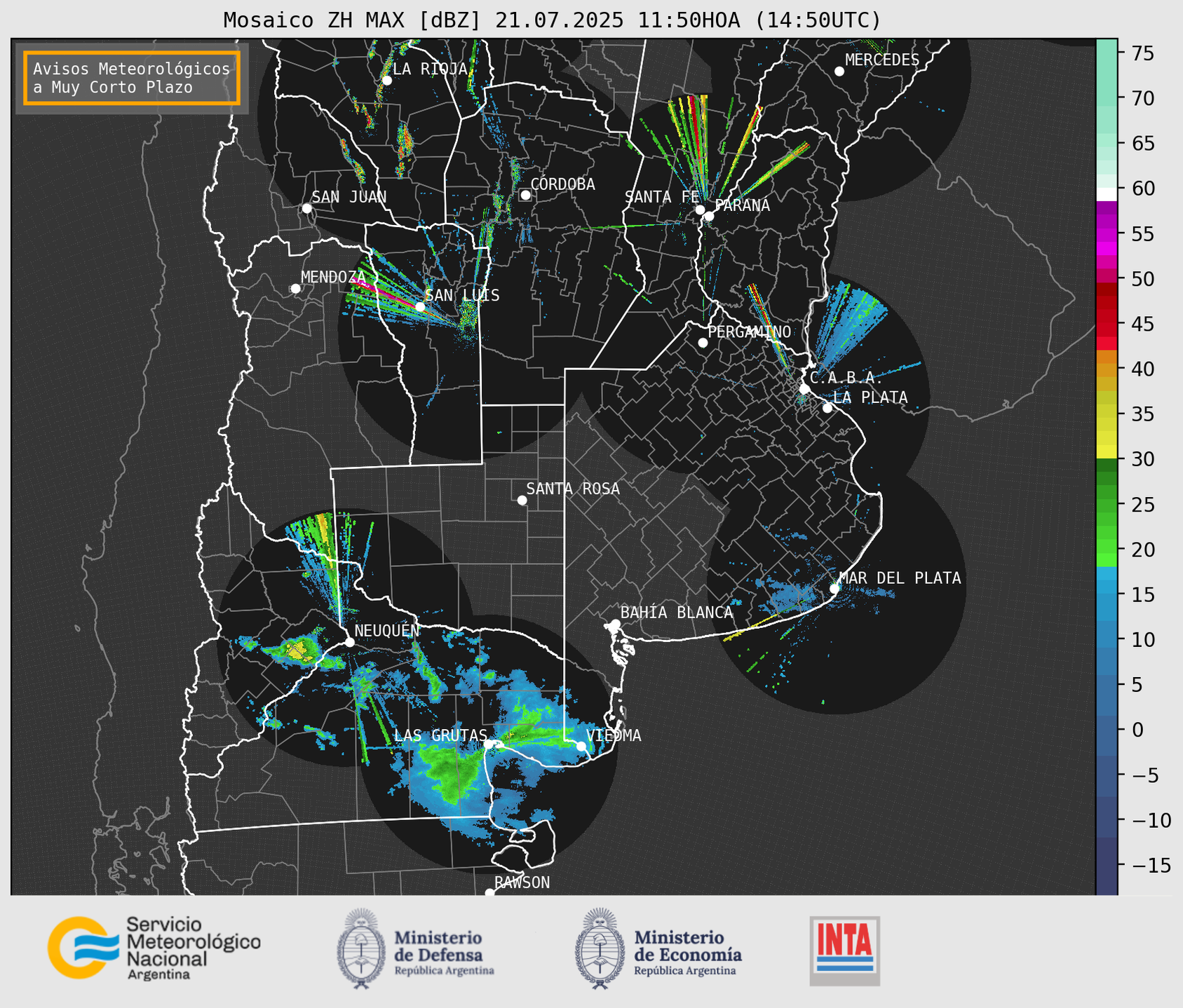This screenshot has height=1008, width=1183.
Task: Click the 0 label on the colorbar
Action: coord(1137,730)
